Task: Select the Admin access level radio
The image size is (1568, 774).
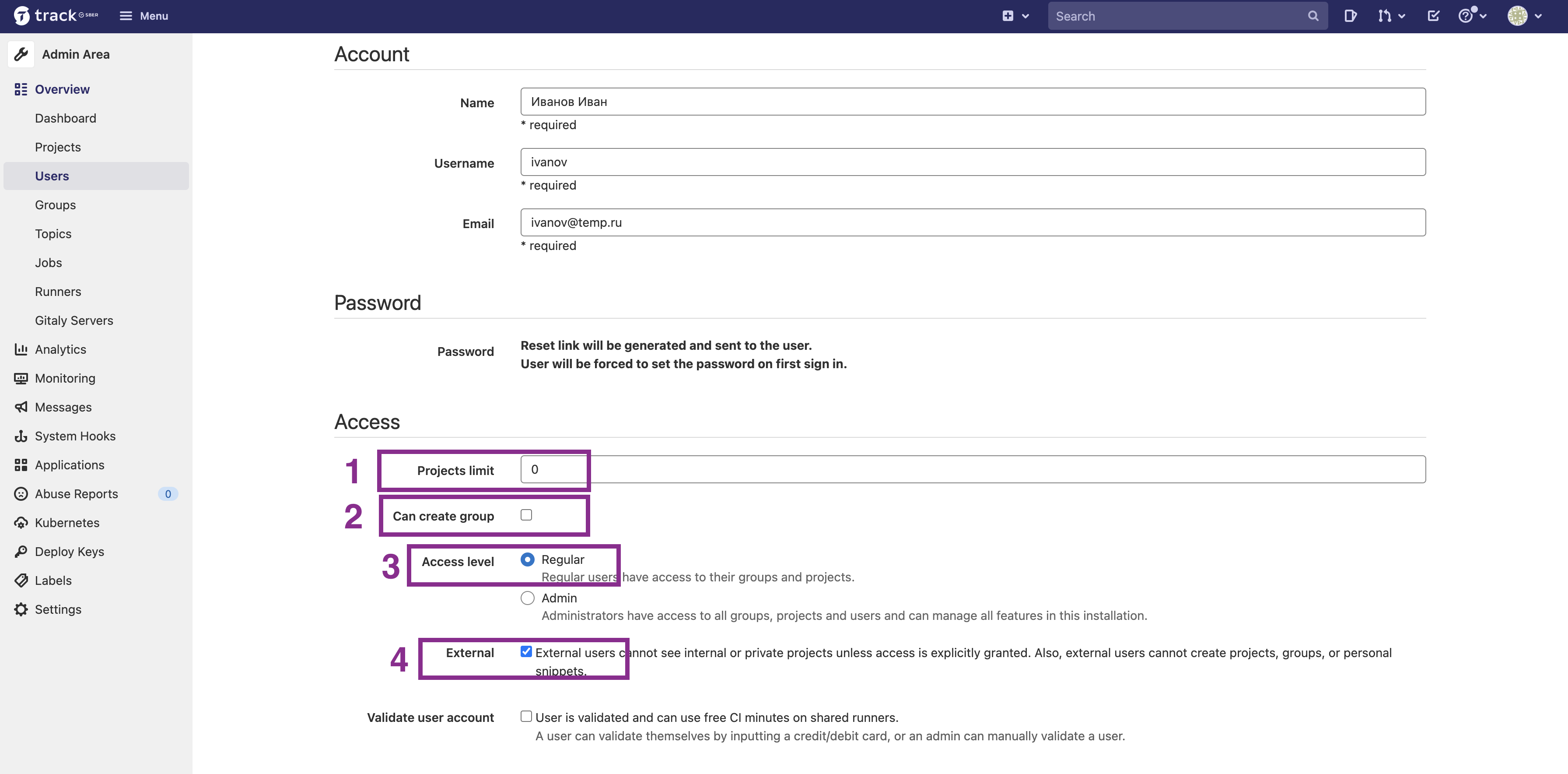Action: 528,598
